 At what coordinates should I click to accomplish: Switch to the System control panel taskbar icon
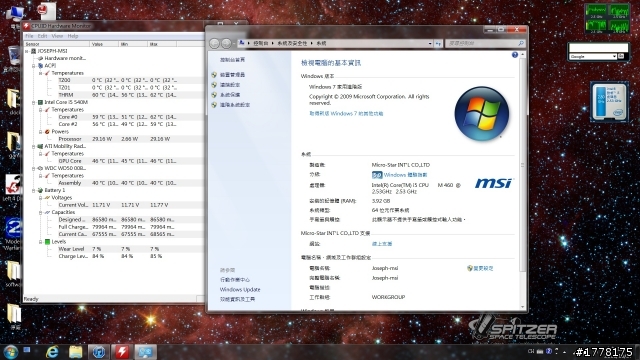(x=146, y=351)
